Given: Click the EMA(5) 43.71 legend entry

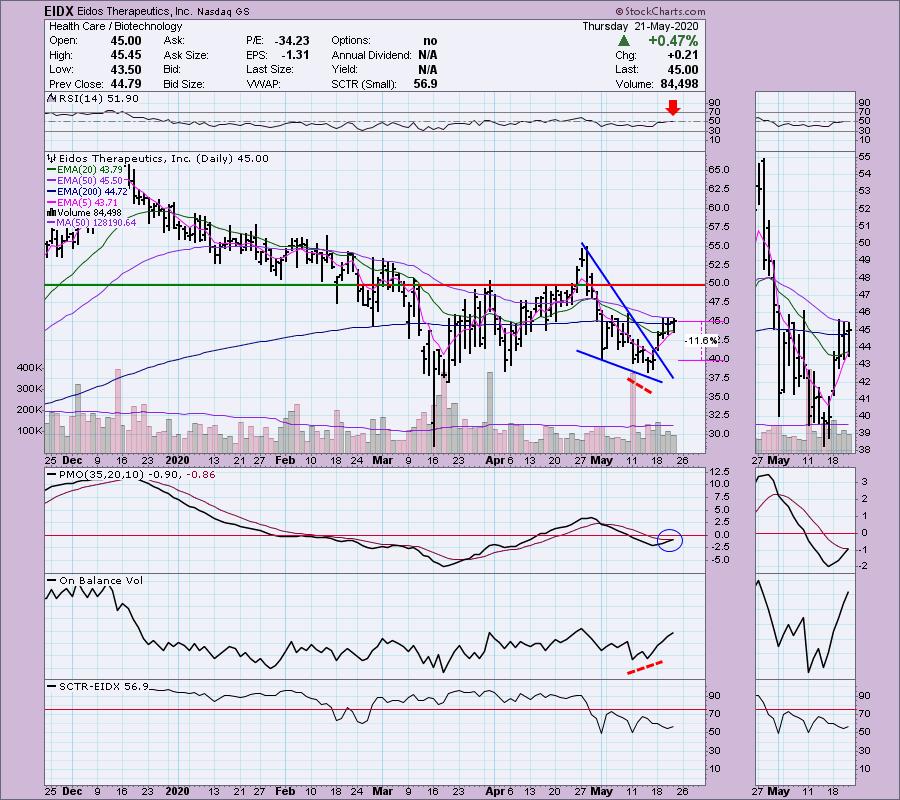Looking at the screenshot, I should point(83,202).
